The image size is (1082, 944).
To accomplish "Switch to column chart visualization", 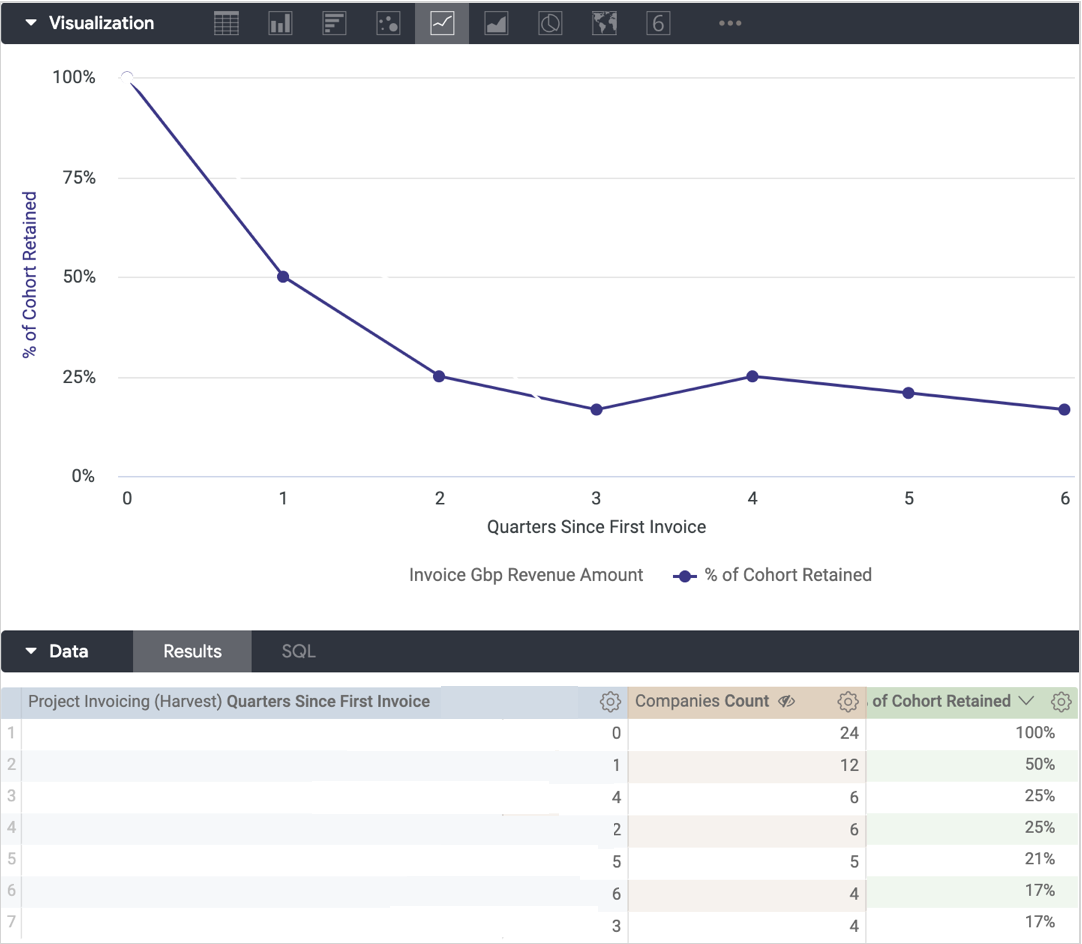I will pyautogui.click(x=281, y=23).
